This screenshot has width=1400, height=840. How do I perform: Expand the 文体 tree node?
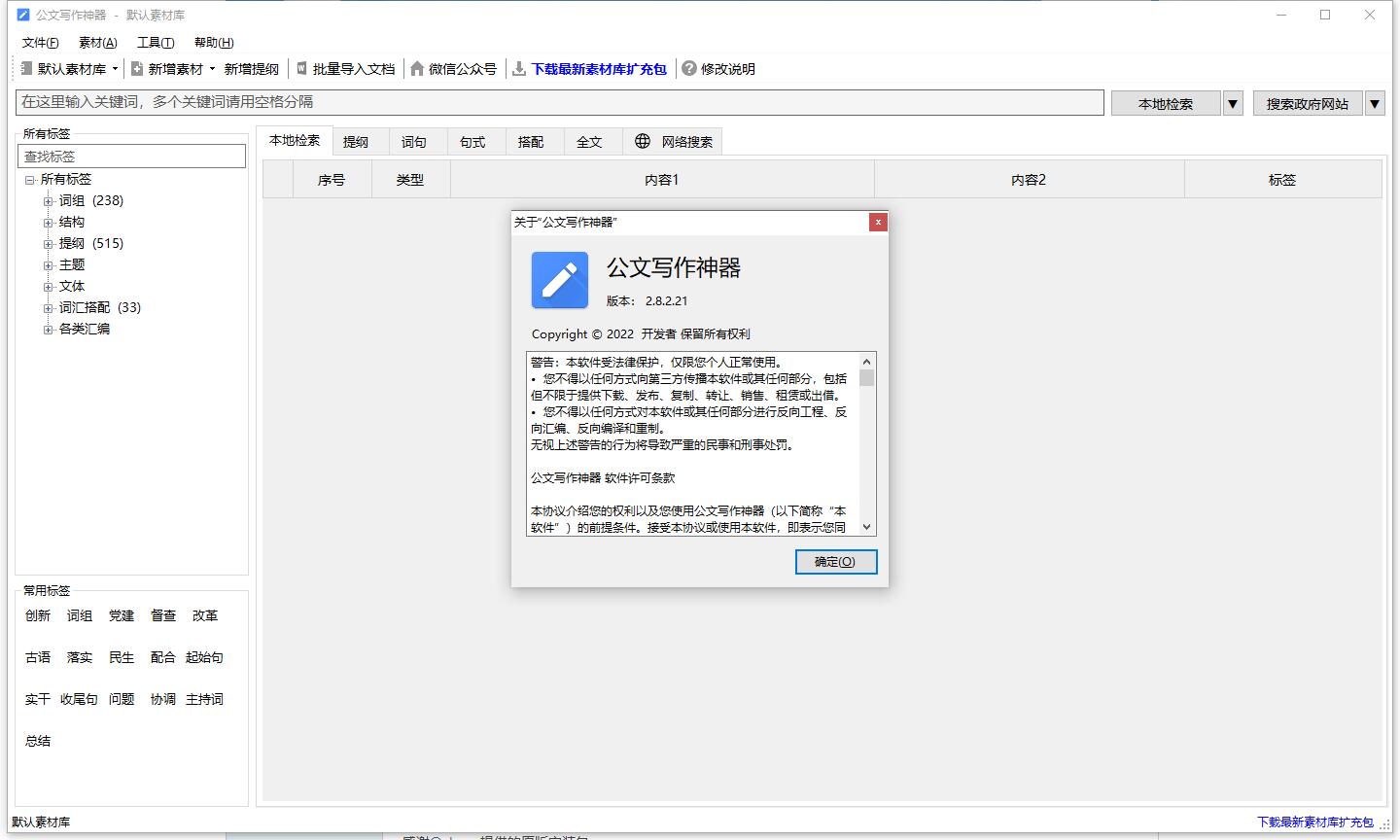(x=48, y=287)
